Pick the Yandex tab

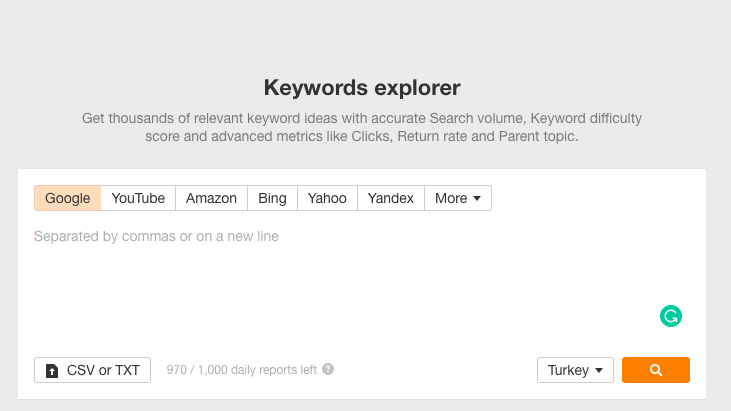pyautogui.click(x=391, y=198)
